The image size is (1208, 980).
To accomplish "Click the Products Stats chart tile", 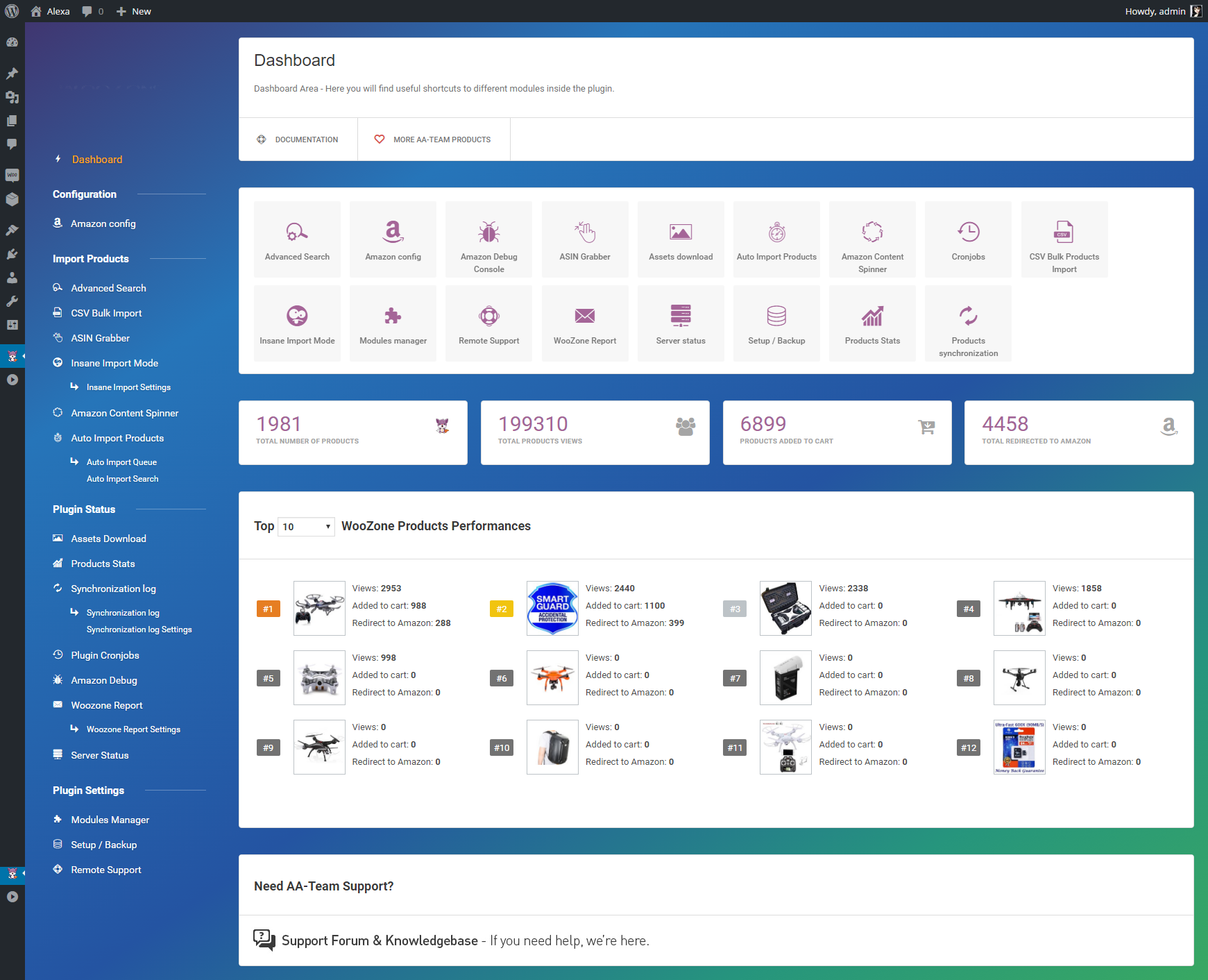I will coord(872,323).
